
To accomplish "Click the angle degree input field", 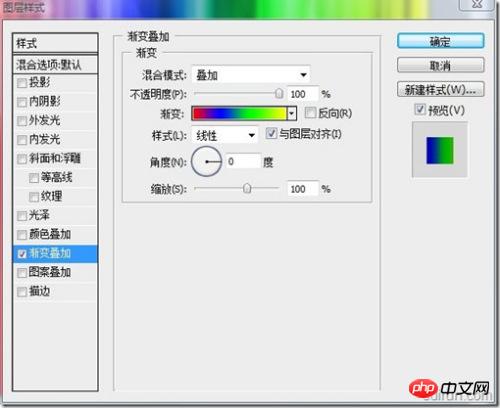I will coord(243,162).
